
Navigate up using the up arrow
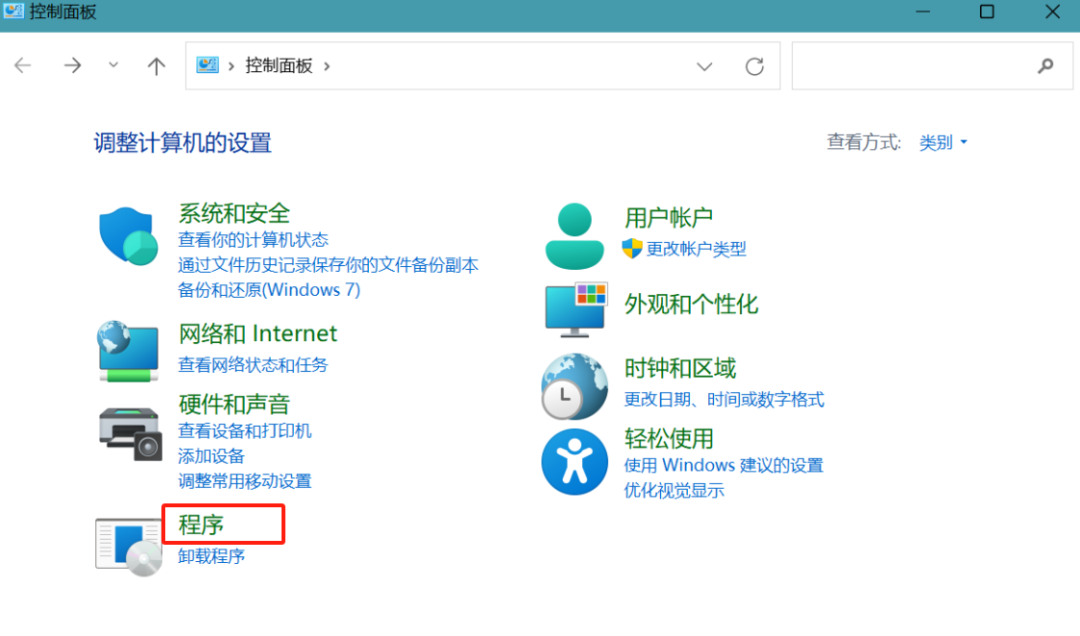point(156,65)
